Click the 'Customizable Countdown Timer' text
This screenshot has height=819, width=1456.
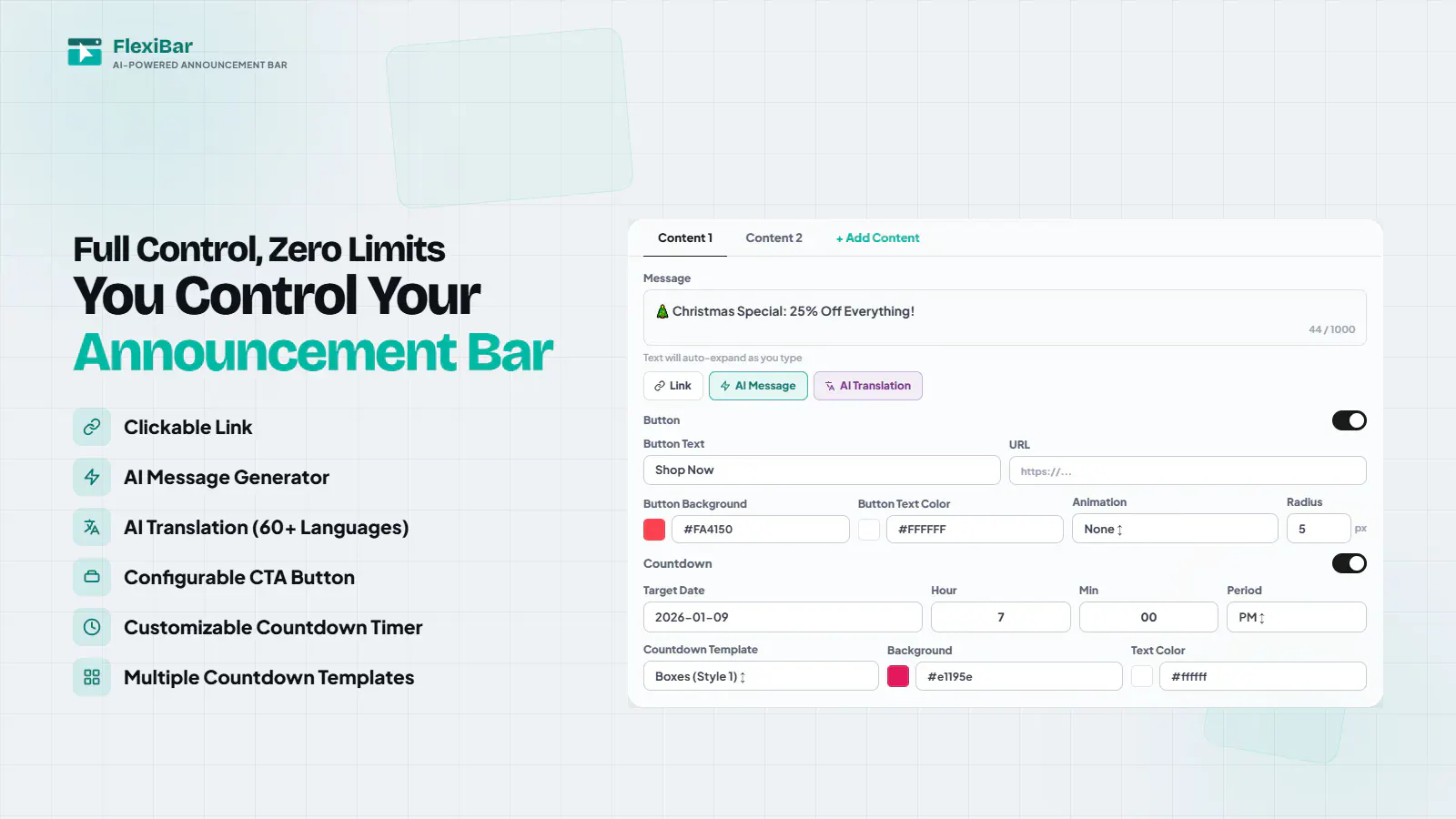[273, 628]
